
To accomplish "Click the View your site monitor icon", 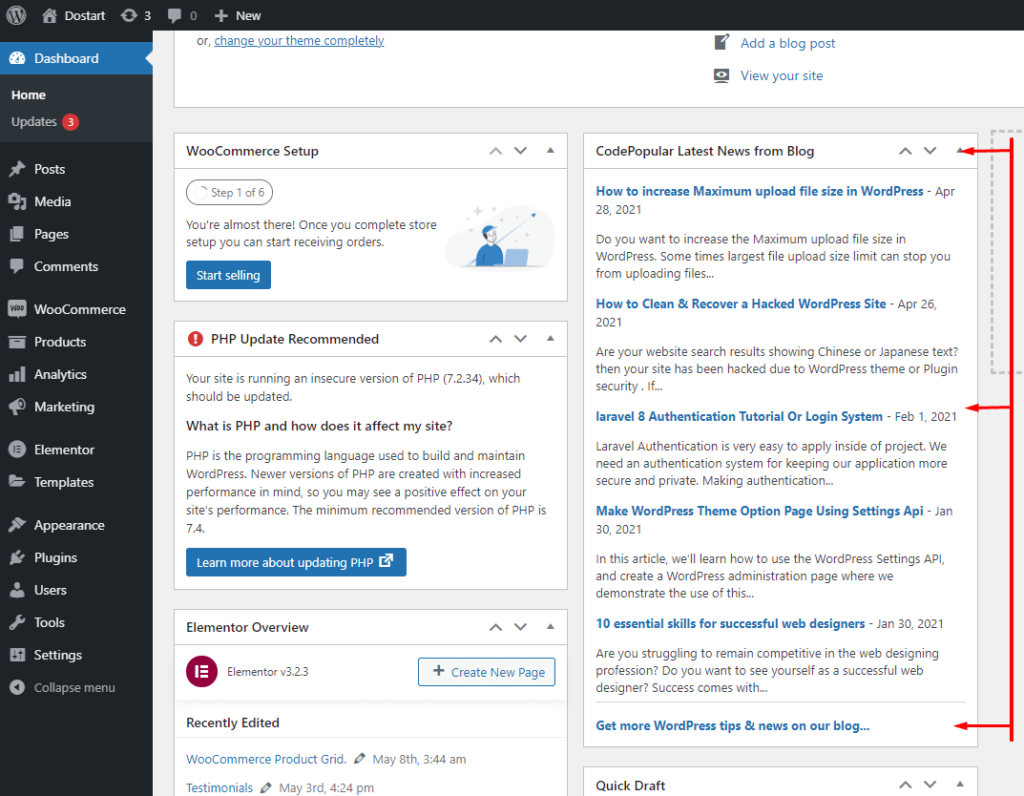I will point(722,76).
